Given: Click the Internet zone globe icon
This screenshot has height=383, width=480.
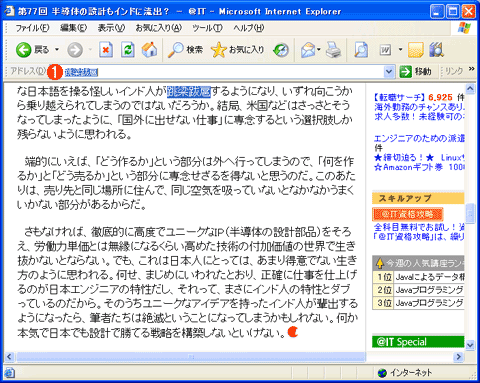Looking at the screenshot, I should [x=382, y=373].
